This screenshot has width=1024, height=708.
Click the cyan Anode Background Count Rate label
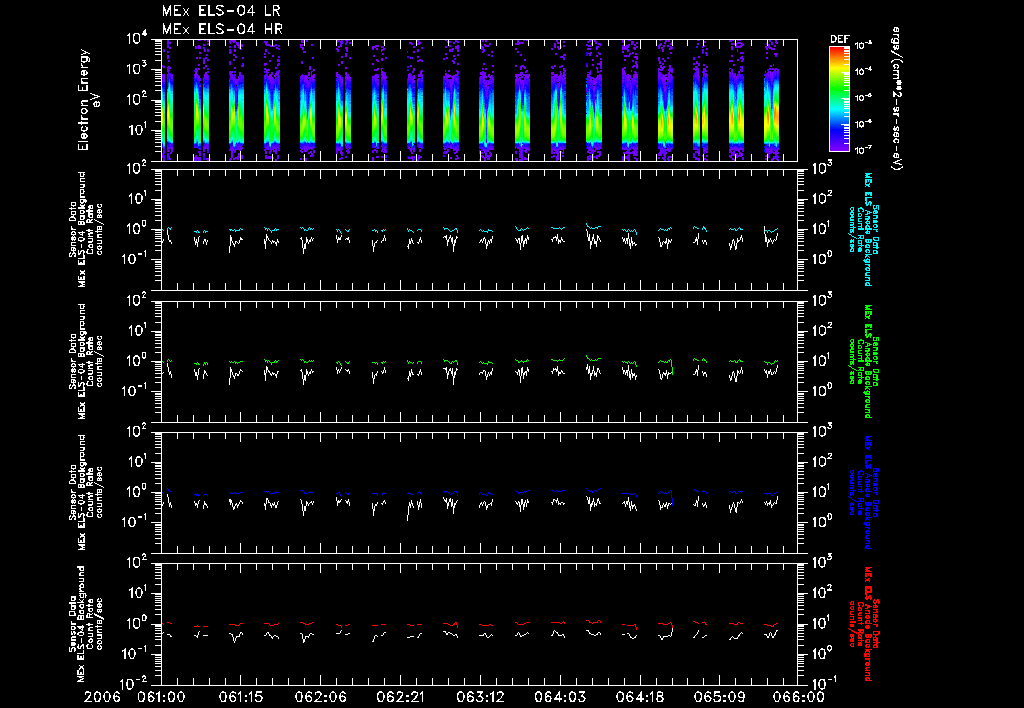[863, 229]
